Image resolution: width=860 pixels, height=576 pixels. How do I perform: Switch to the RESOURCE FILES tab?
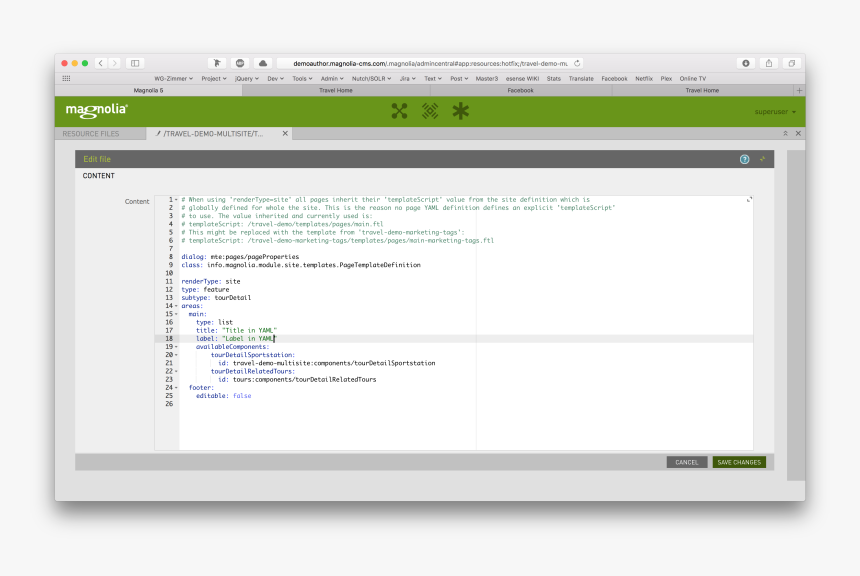point(91,133)
